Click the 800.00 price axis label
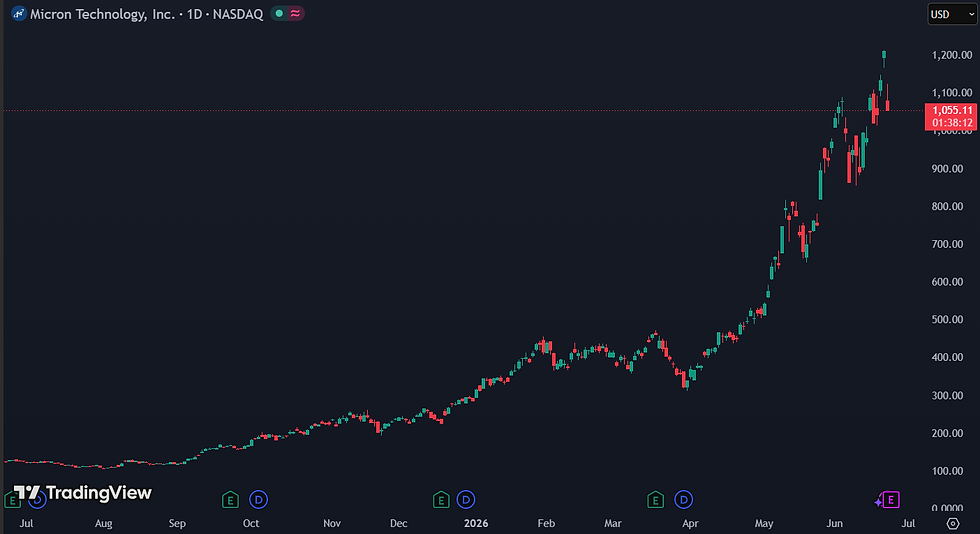The image size is (980, 534). pos(948,206)
